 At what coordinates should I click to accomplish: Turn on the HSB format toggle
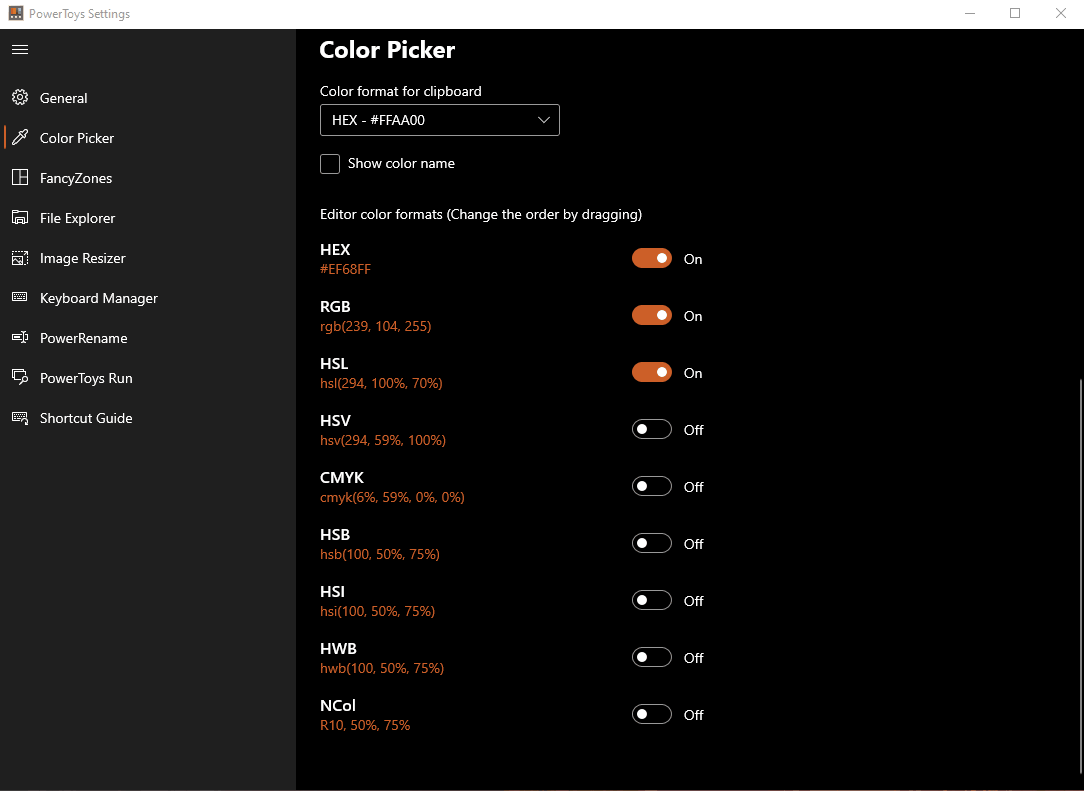[x=651, y=543]
